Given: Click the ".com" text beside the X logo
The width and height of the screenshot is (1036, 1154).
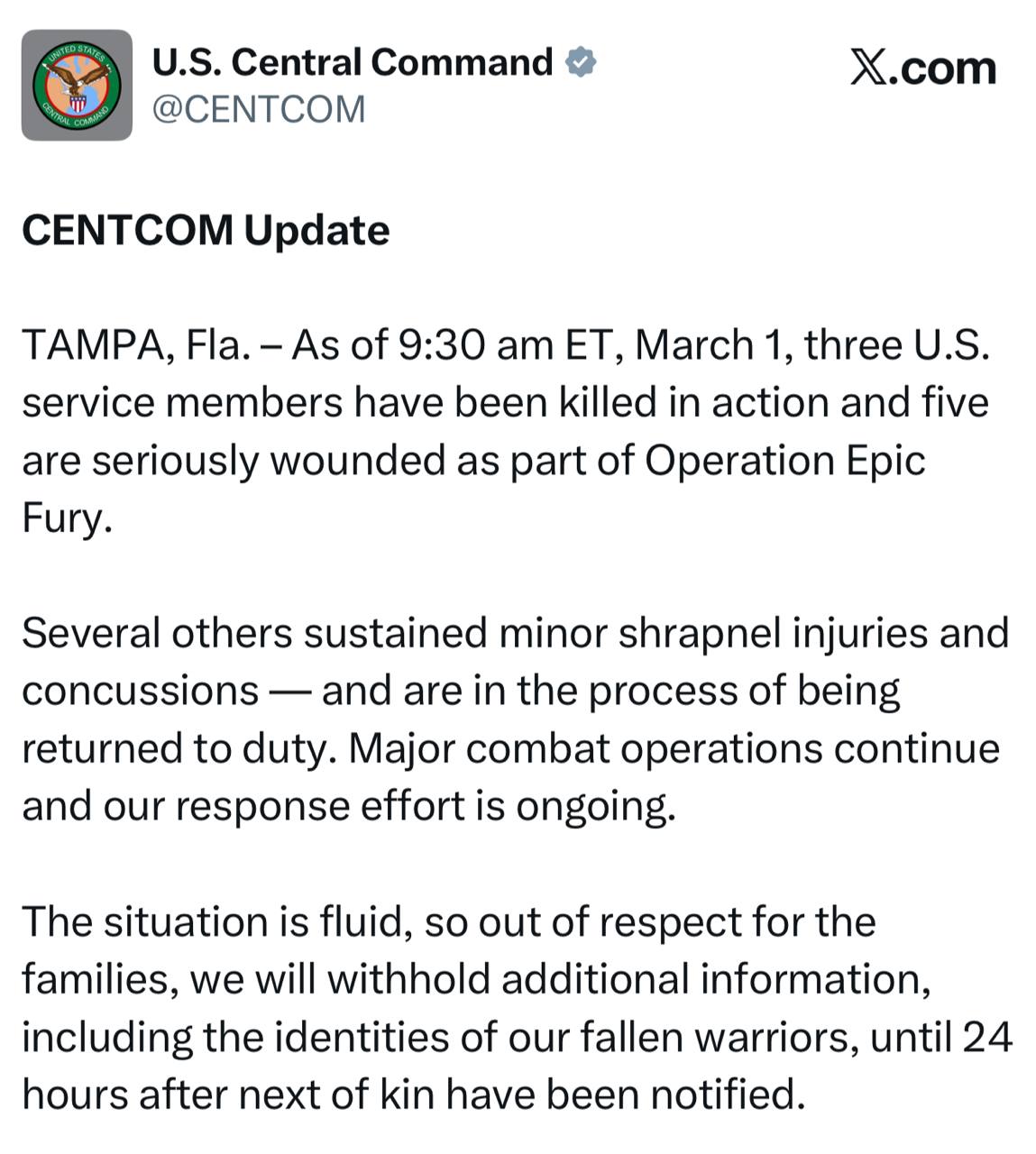Looking at the screenshot, I should (x=942, y=69).
